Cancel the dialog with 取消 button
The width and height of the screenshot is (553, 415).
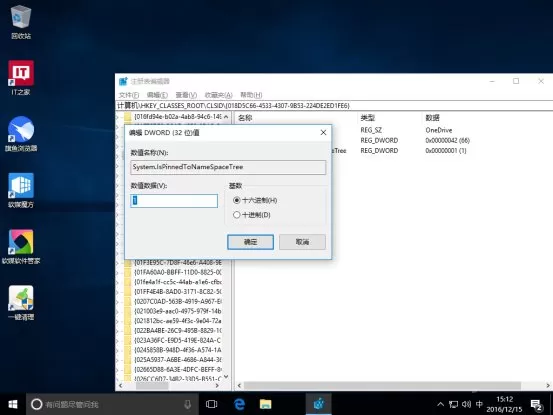click(302, 242)
